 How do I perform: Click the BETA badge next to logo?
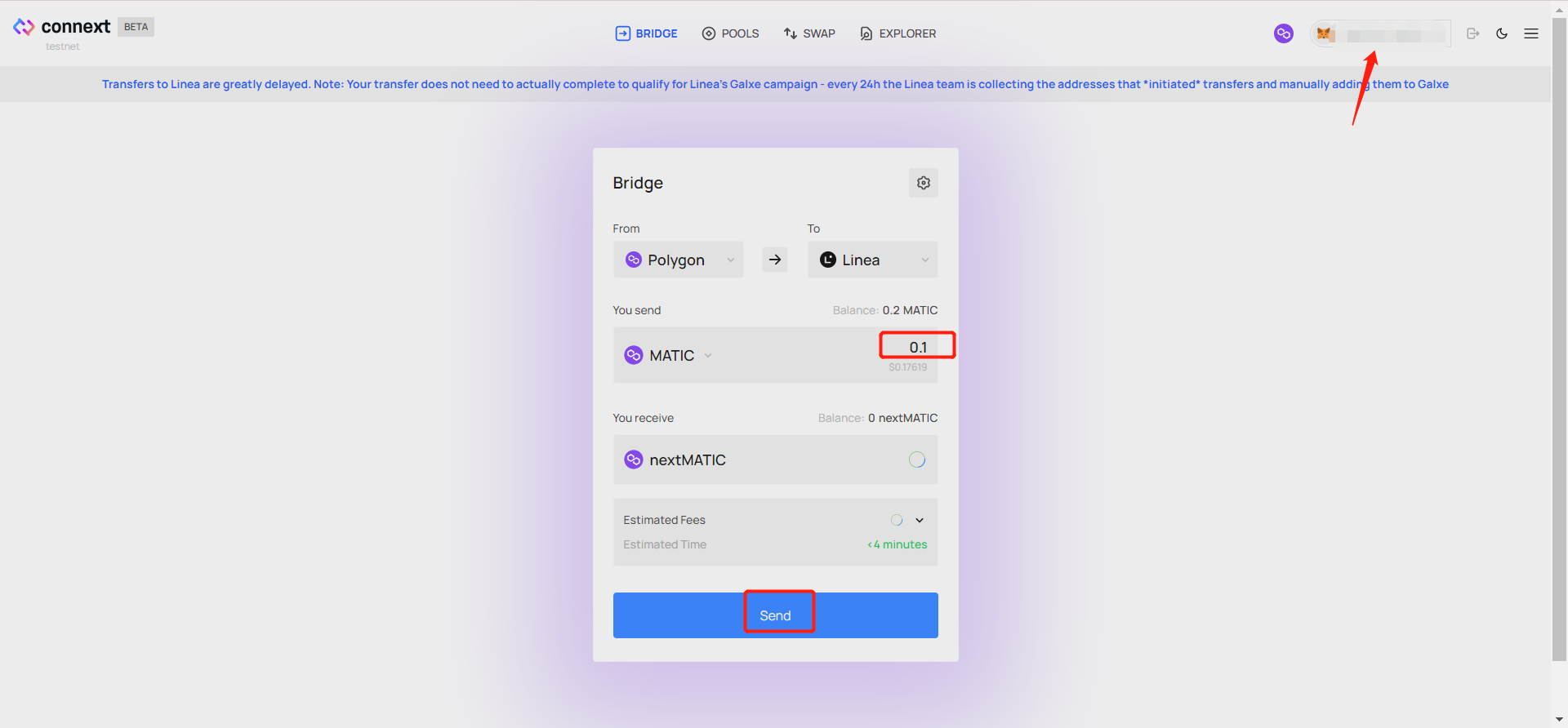pyautogui.click(x=136, y=27)
